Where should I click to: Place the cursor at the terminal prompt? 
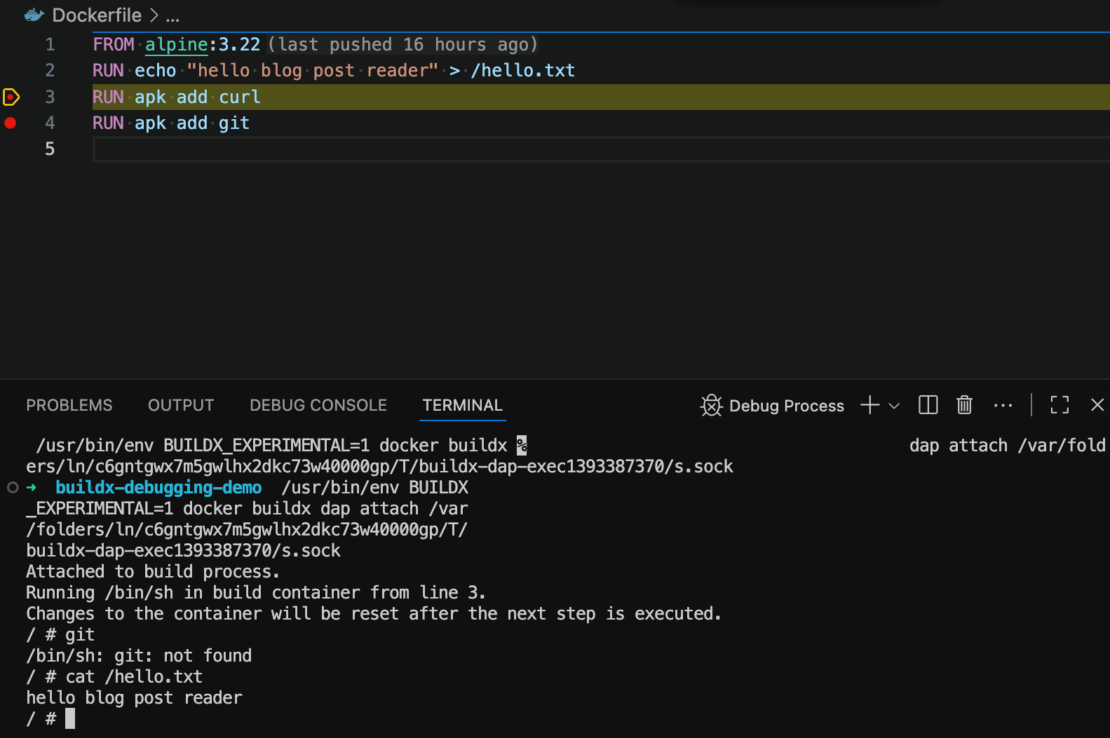pos(68,717)
